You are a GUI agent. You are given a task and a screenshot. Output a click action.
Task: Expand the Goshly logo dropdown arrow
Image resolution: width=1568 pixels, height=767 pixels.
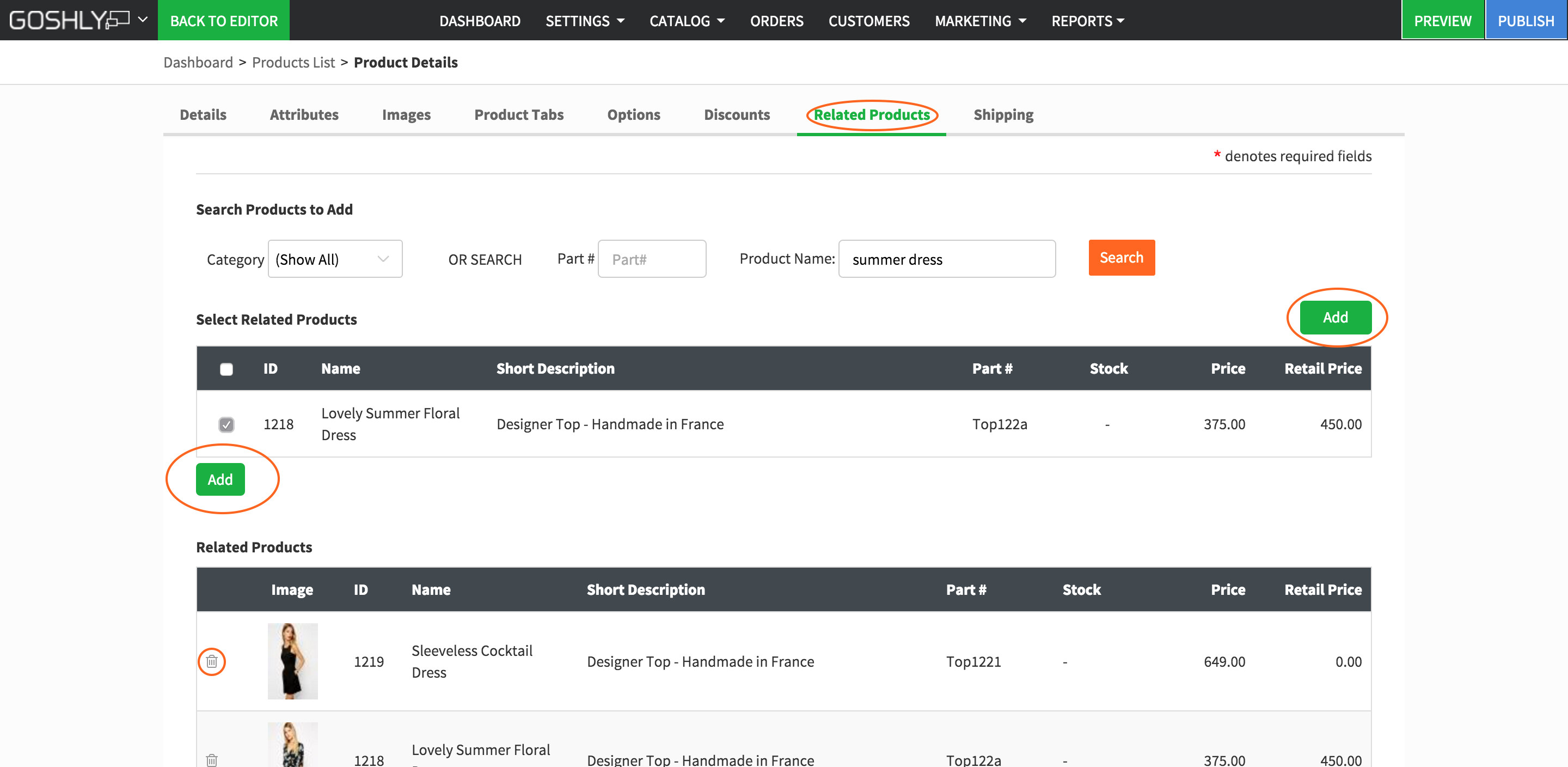click(143, 20)
